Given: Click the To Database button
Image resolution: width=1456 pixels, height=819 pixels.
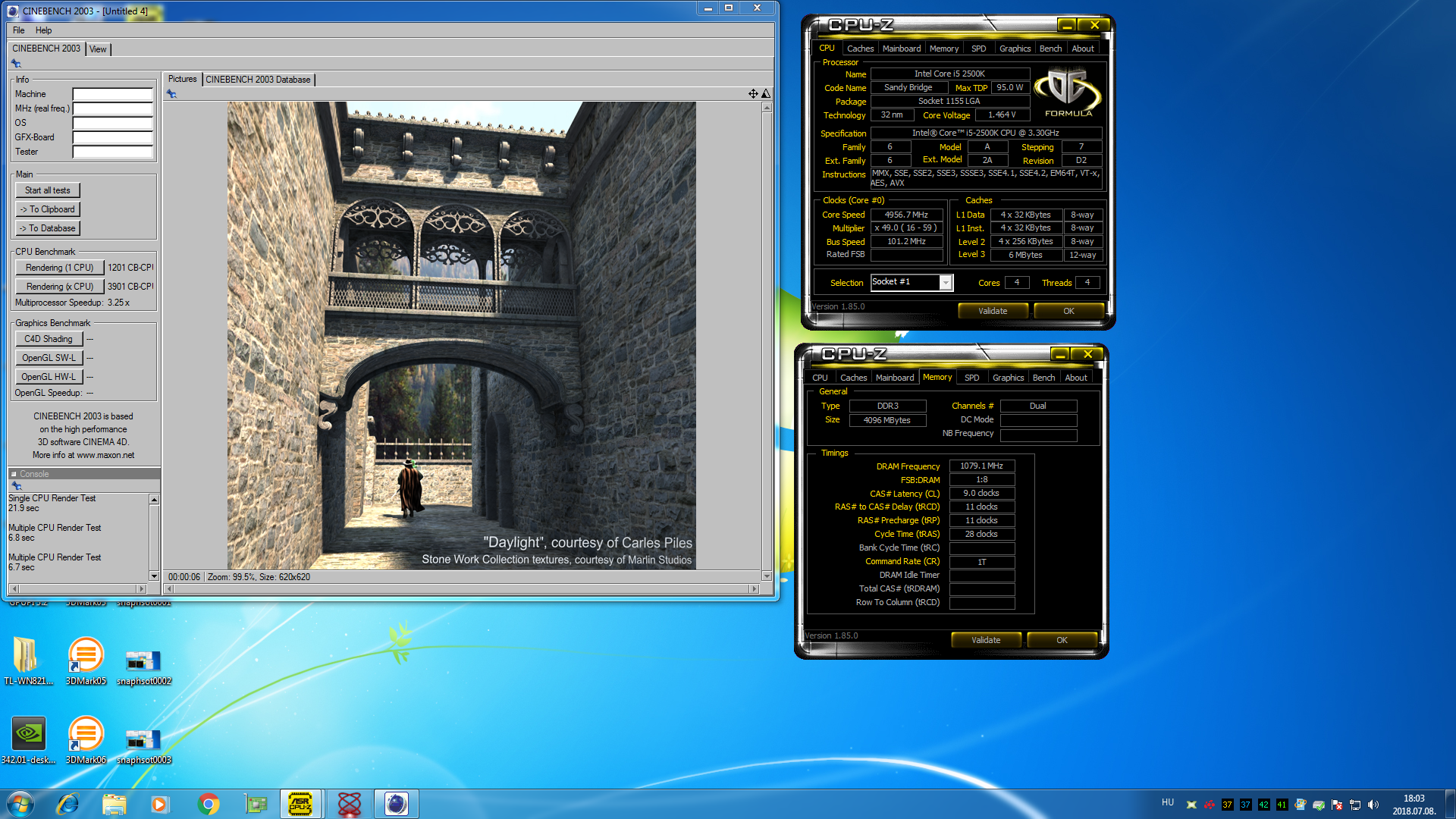Looking at the screenshot, I should (47, 228).
